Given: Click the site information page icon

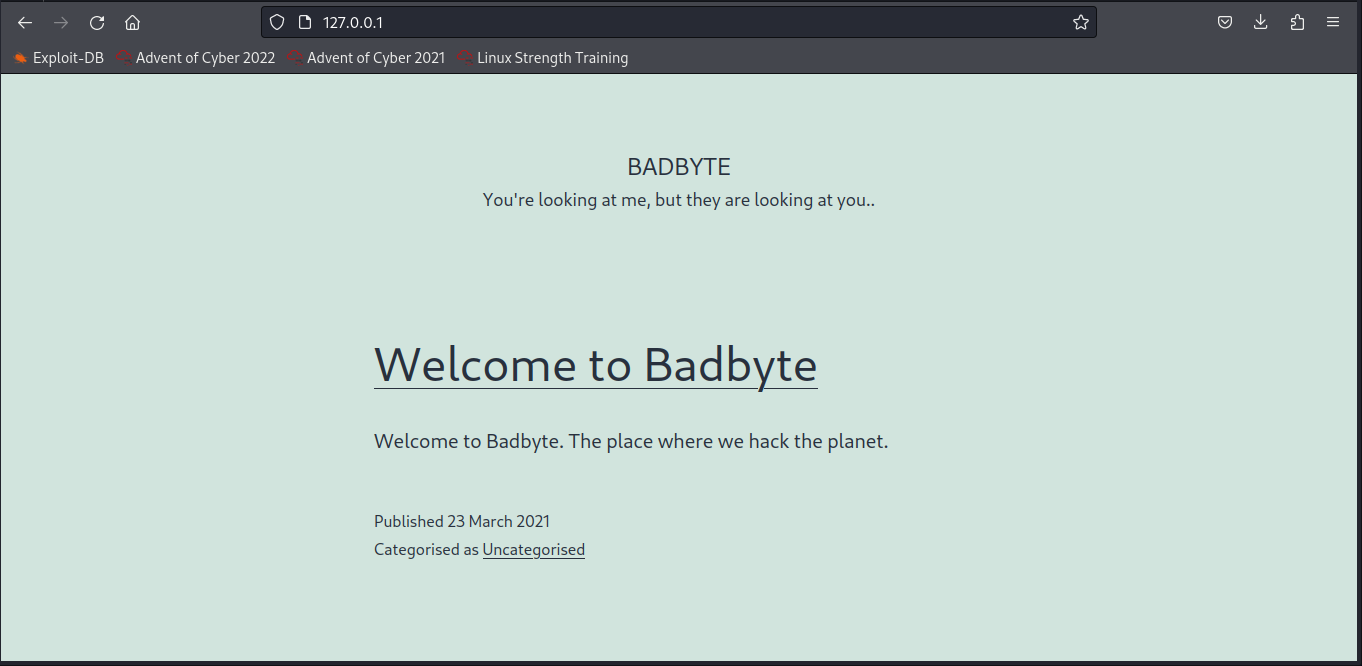Looking at the screenshot, I should 305,22.
